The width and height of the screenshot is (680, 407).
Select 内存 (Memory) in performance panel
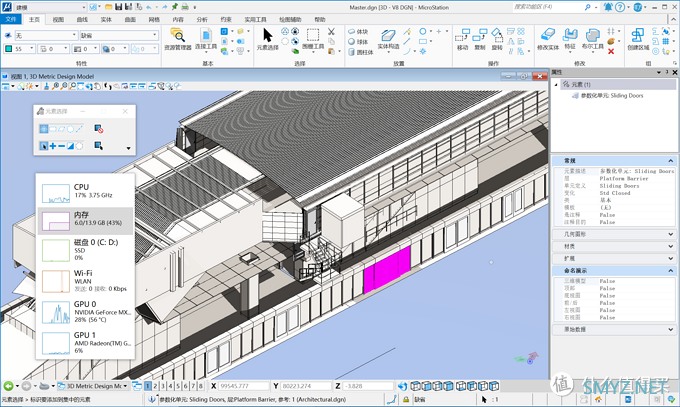84,219
